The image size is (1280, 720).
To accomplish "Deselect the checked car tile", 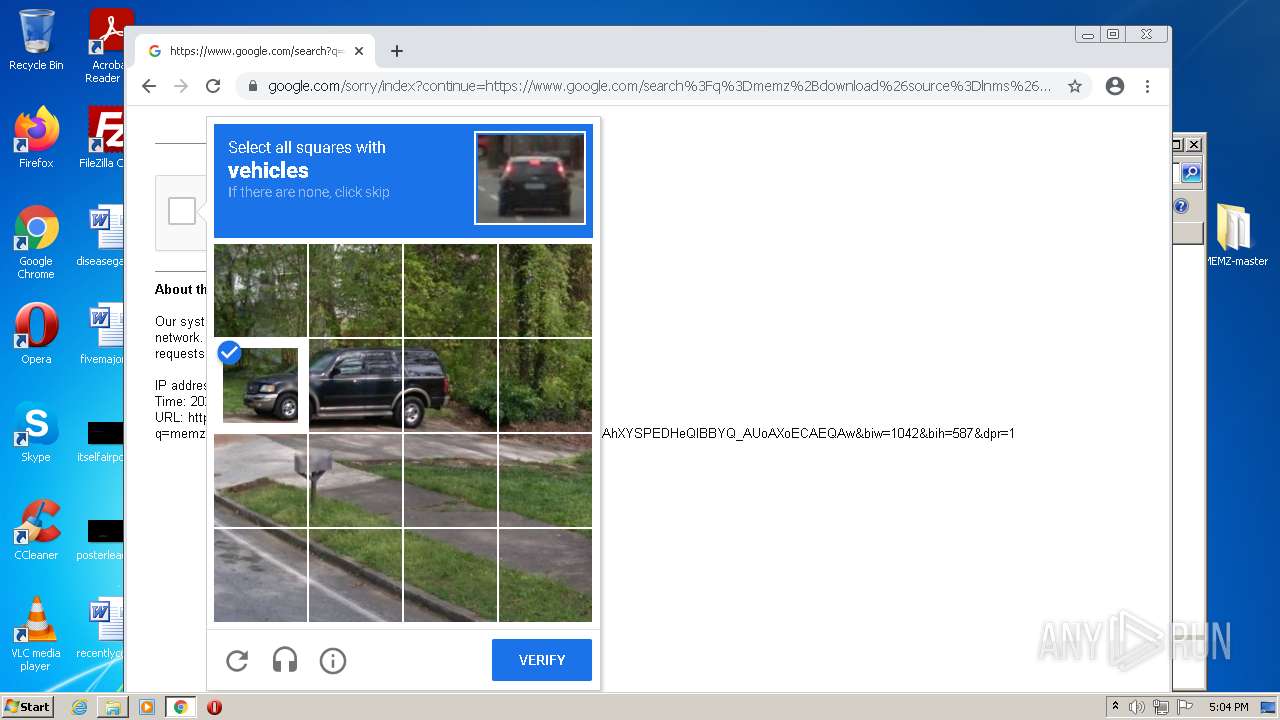I will click(x=260, y=385).
